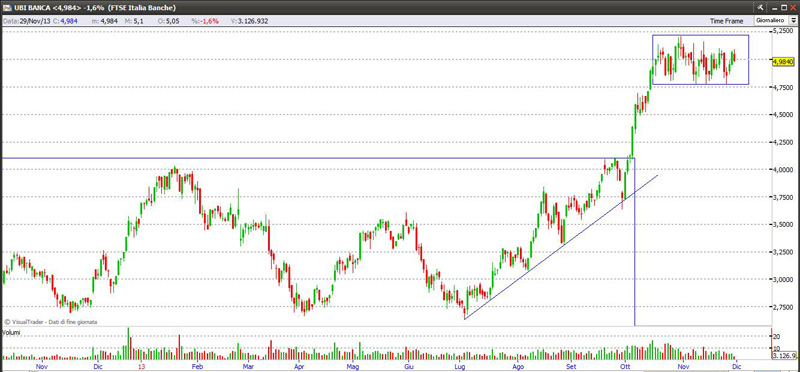Maximize the UBI BANCA chart window
This screenshot has width=800, height=372.
(x=784, y=8)
